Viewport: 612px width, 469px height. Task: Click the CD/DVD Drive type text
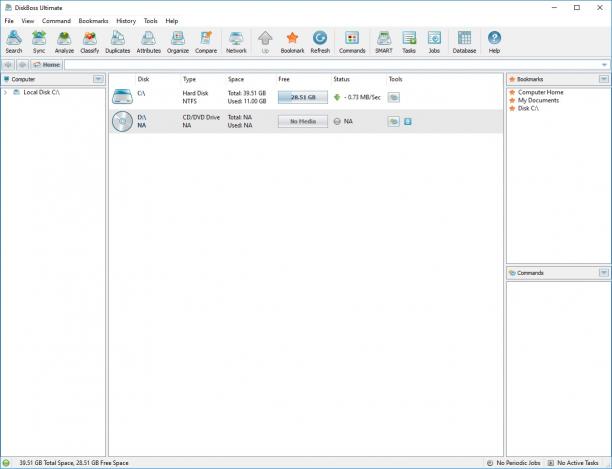click(x=201, y=117)
